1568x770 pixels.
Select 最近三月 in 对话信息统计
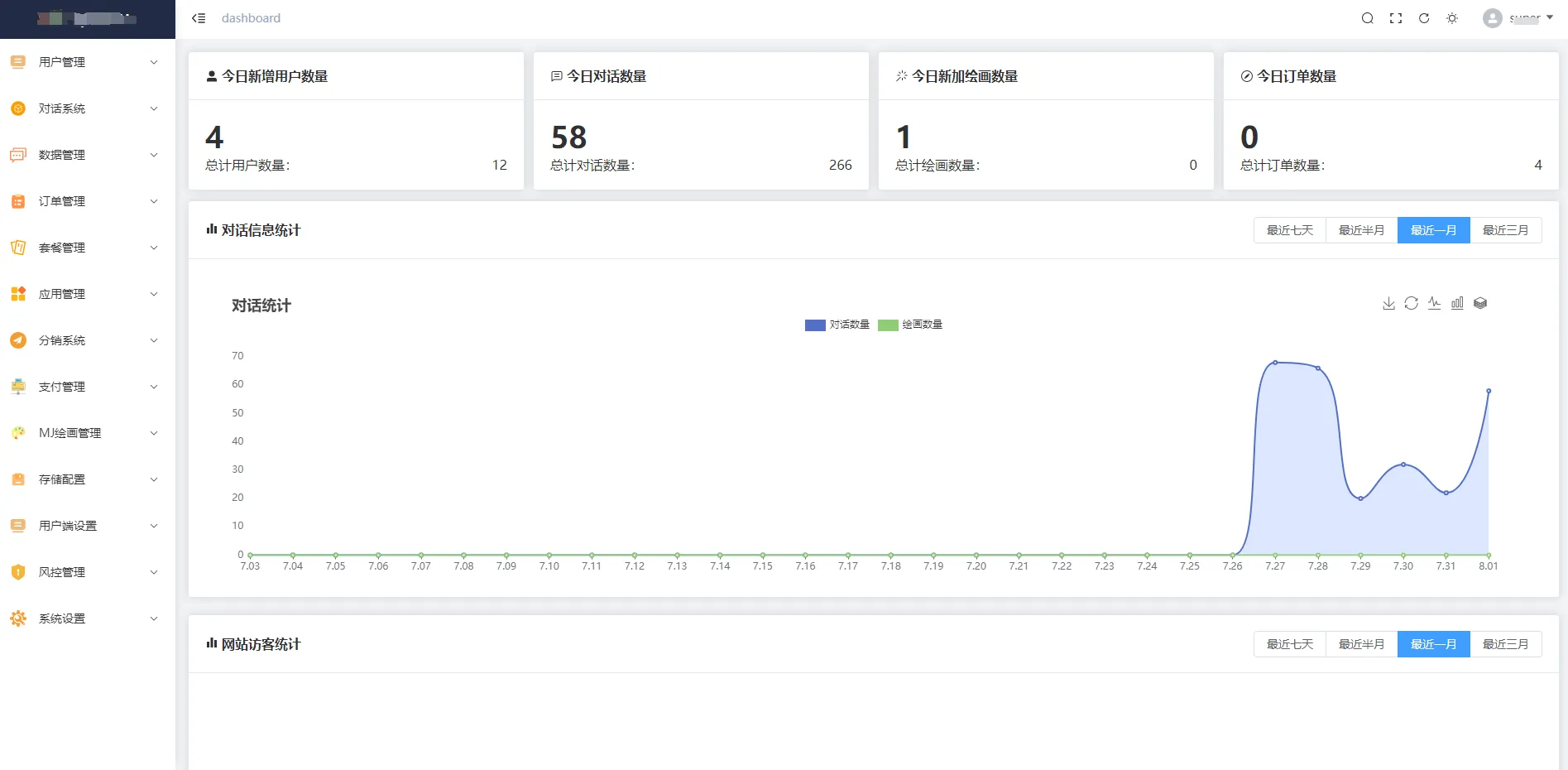pyautogui.click(x=1505, y=230)
